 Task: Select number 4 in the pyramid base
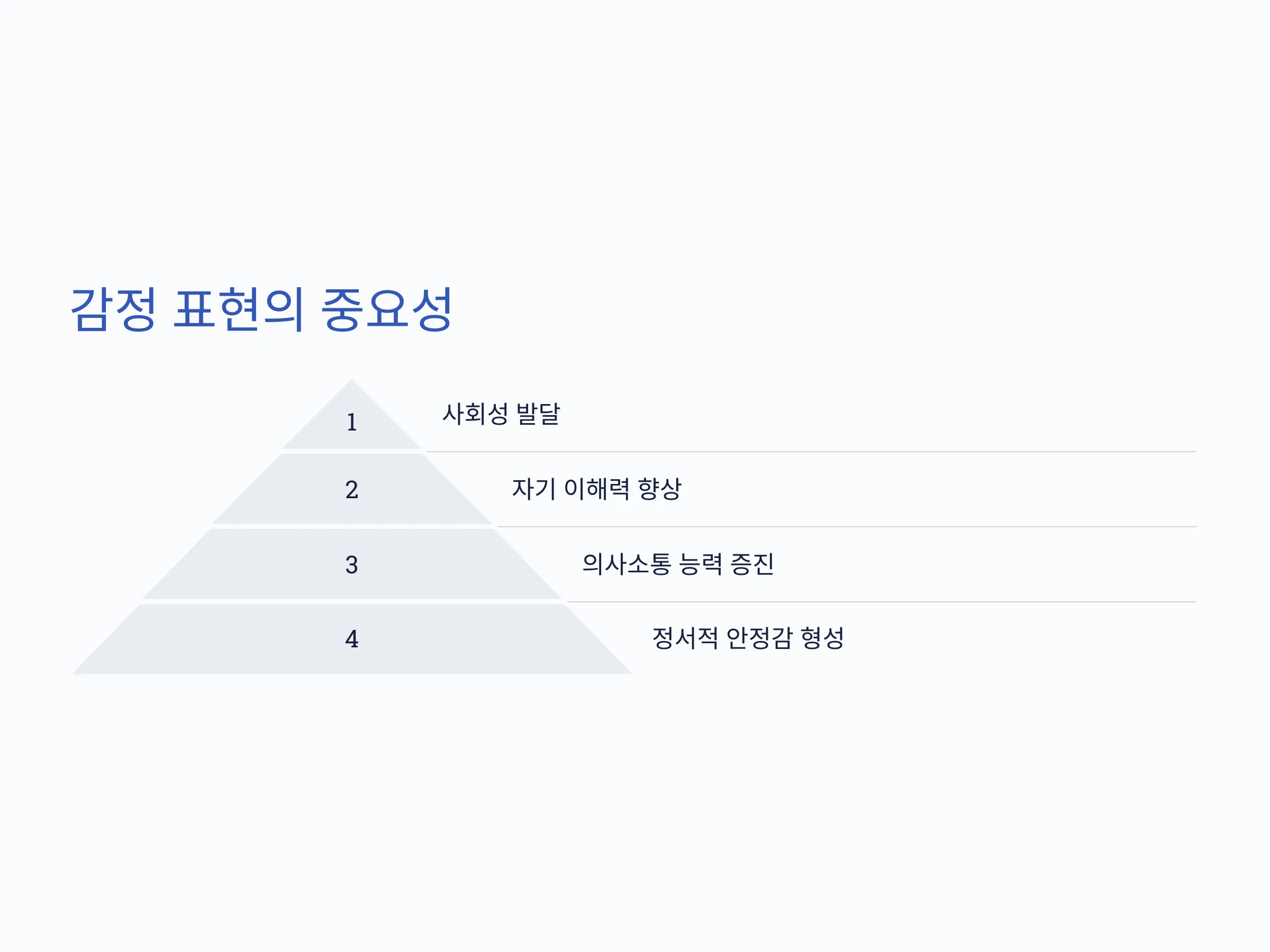(352, 639)
